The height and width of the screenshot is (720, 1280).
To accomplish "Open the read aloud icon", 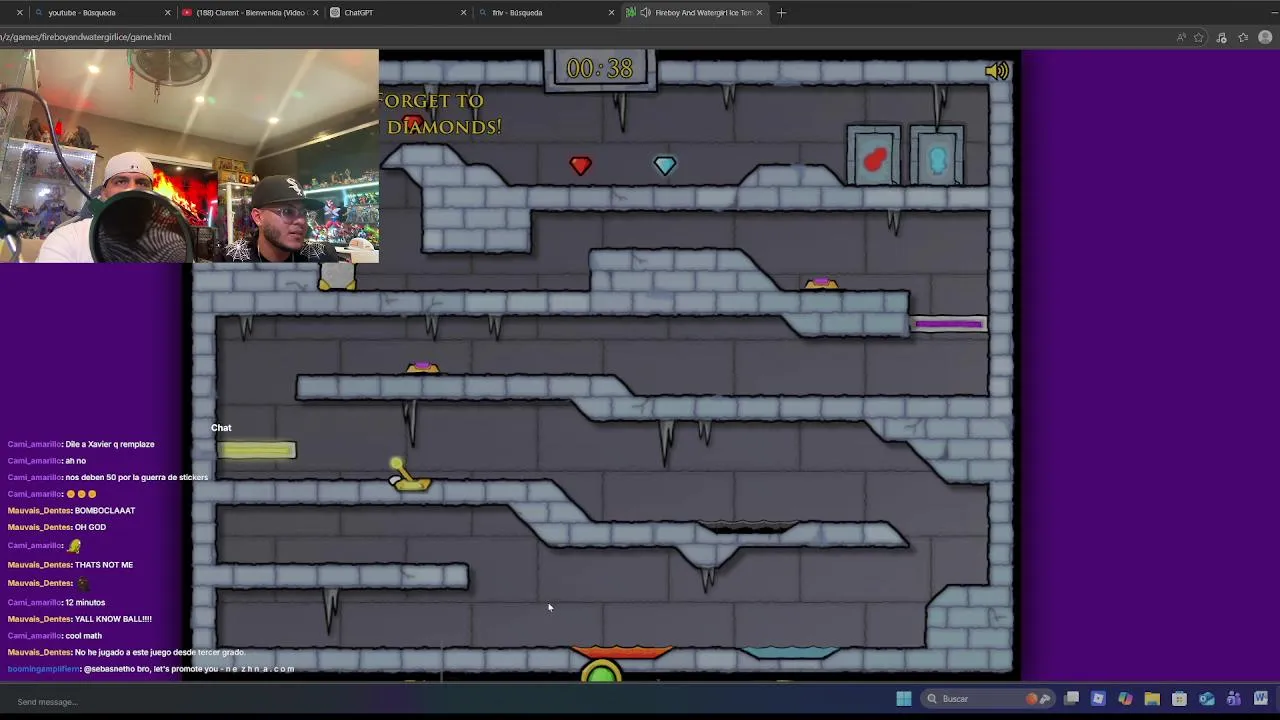I will (1181, 38).
